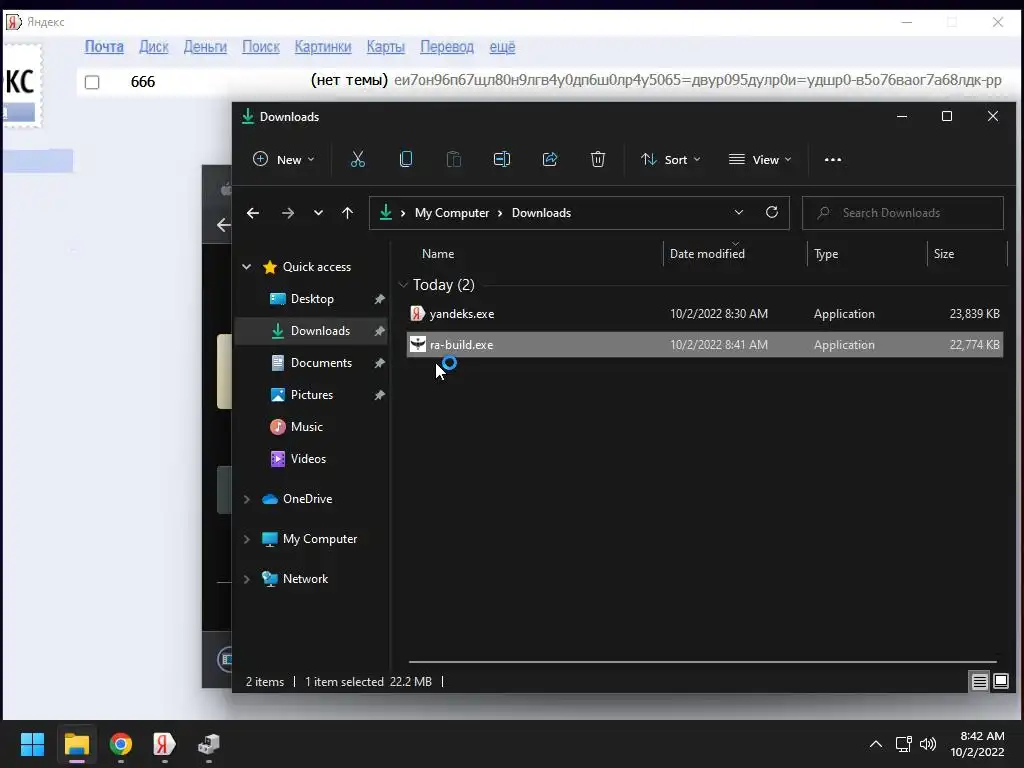Open the email with subject (нет темы)
Screen dimensions: 1024x768
pyautogui.click(x=349, y=80)
